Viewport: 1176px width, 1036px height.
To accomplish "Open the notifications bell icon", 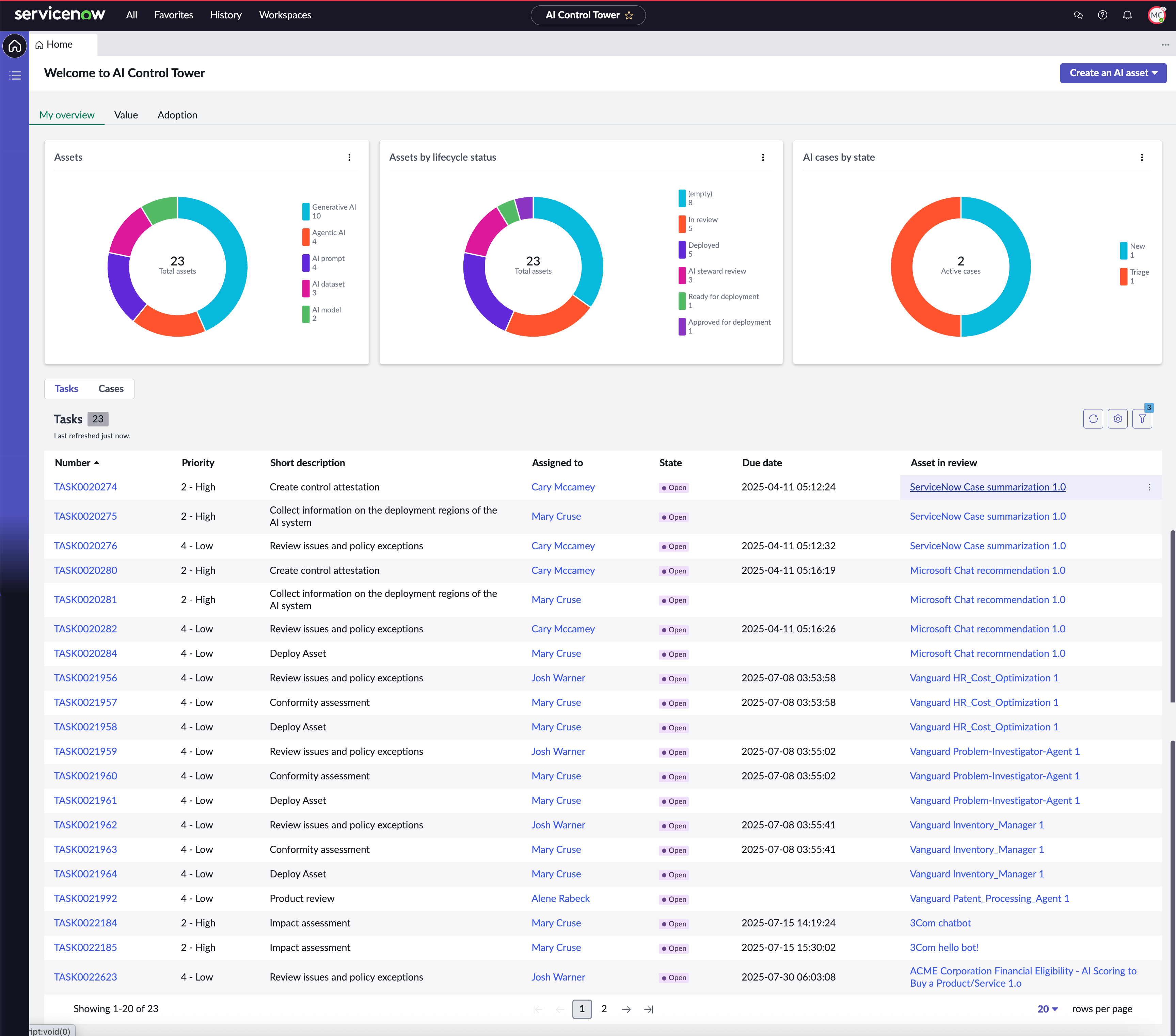I will click(x=1127, y=15).
